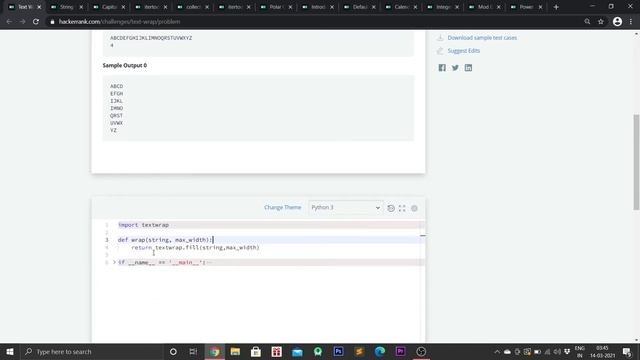Open File Explorer from the taskbar
The image size is (640, 360).
(x=235, y=351)
